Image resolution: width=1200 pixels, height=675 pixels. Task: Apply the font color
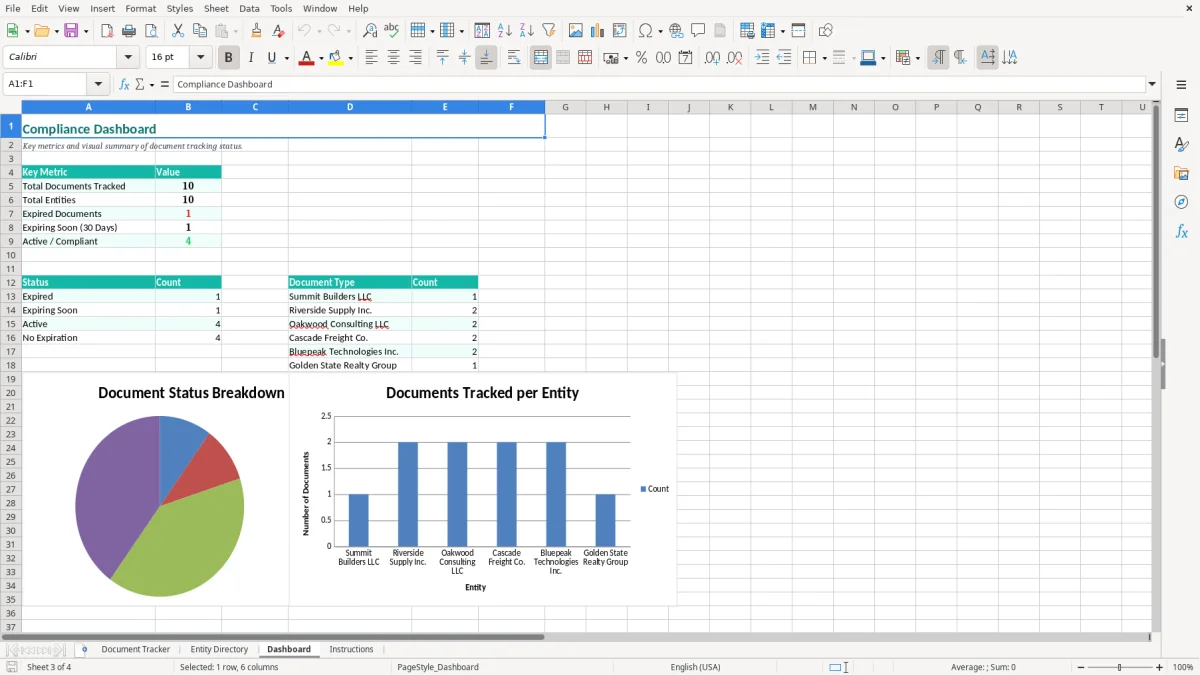pos(306,58)
